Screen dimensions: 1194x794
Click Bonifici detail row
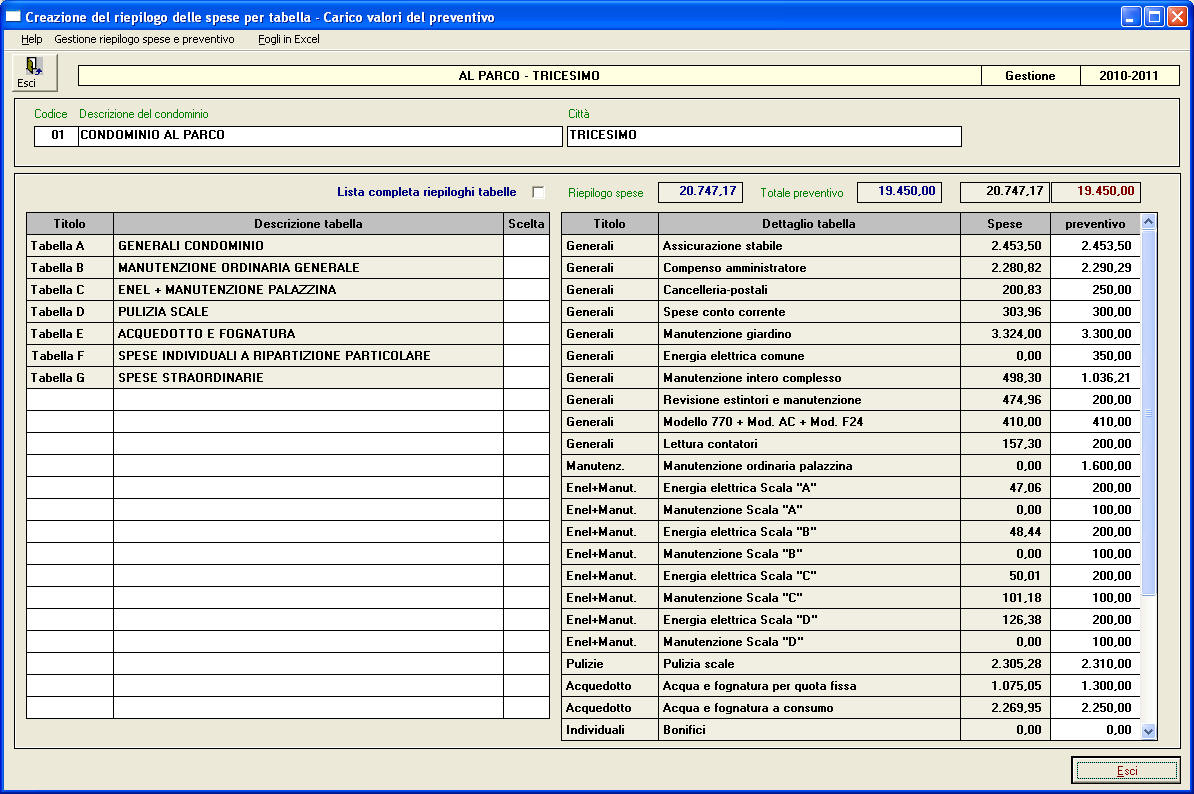pyautogui.click(x=851, y=730)
